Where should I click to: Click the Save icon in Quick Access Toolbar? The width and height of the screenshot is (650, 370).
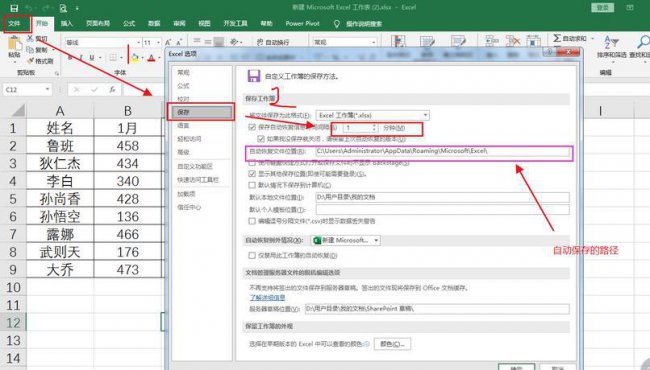(x=14, y=8)
